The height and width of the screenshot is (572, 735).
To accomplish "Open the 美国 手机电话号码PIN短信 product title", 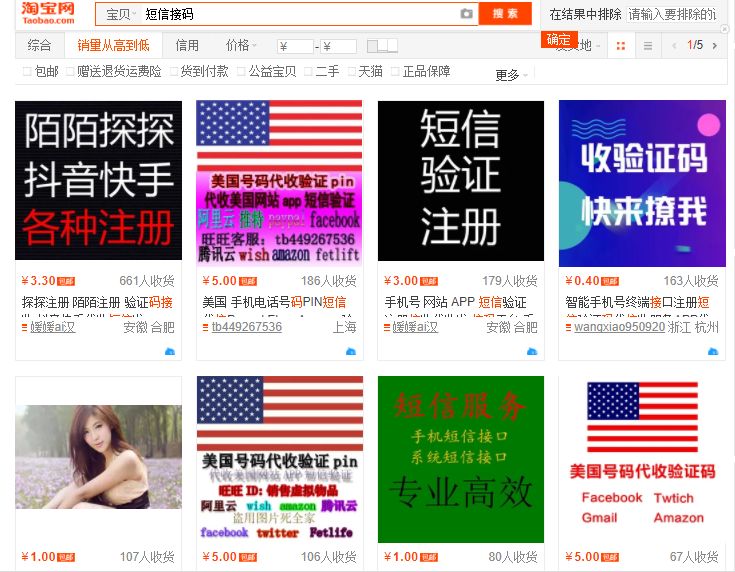I will click(x=274, y=302).
